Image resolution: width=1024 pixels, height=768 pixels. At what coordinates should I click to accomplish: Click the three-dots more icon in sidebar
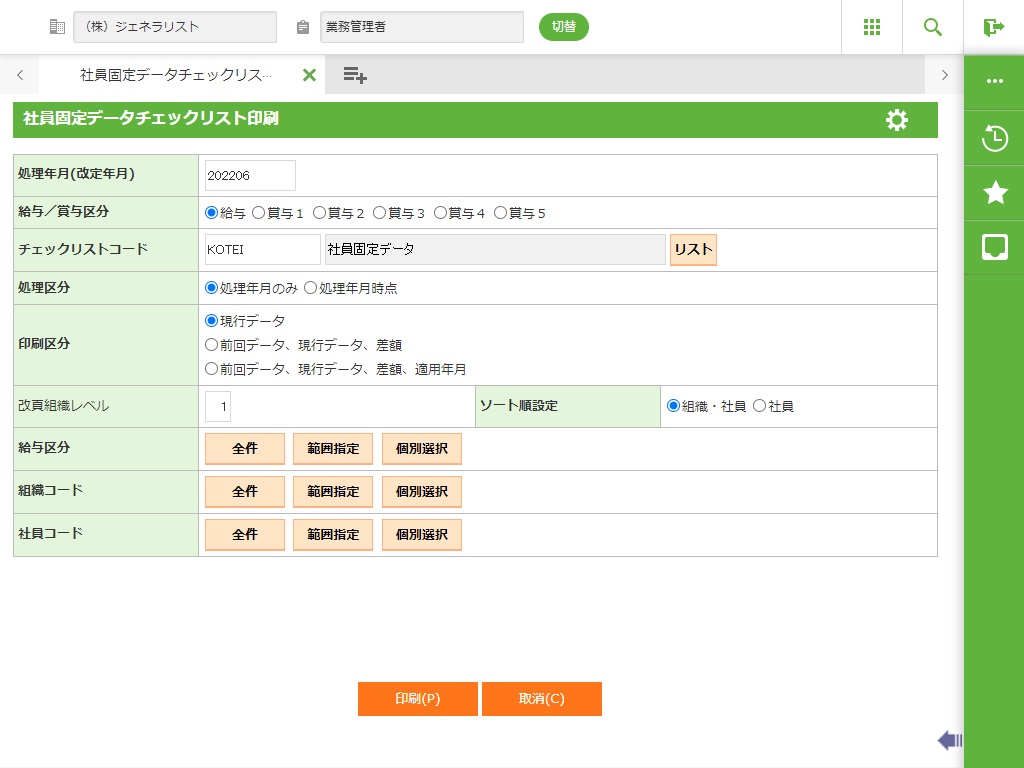pos(994,81)
